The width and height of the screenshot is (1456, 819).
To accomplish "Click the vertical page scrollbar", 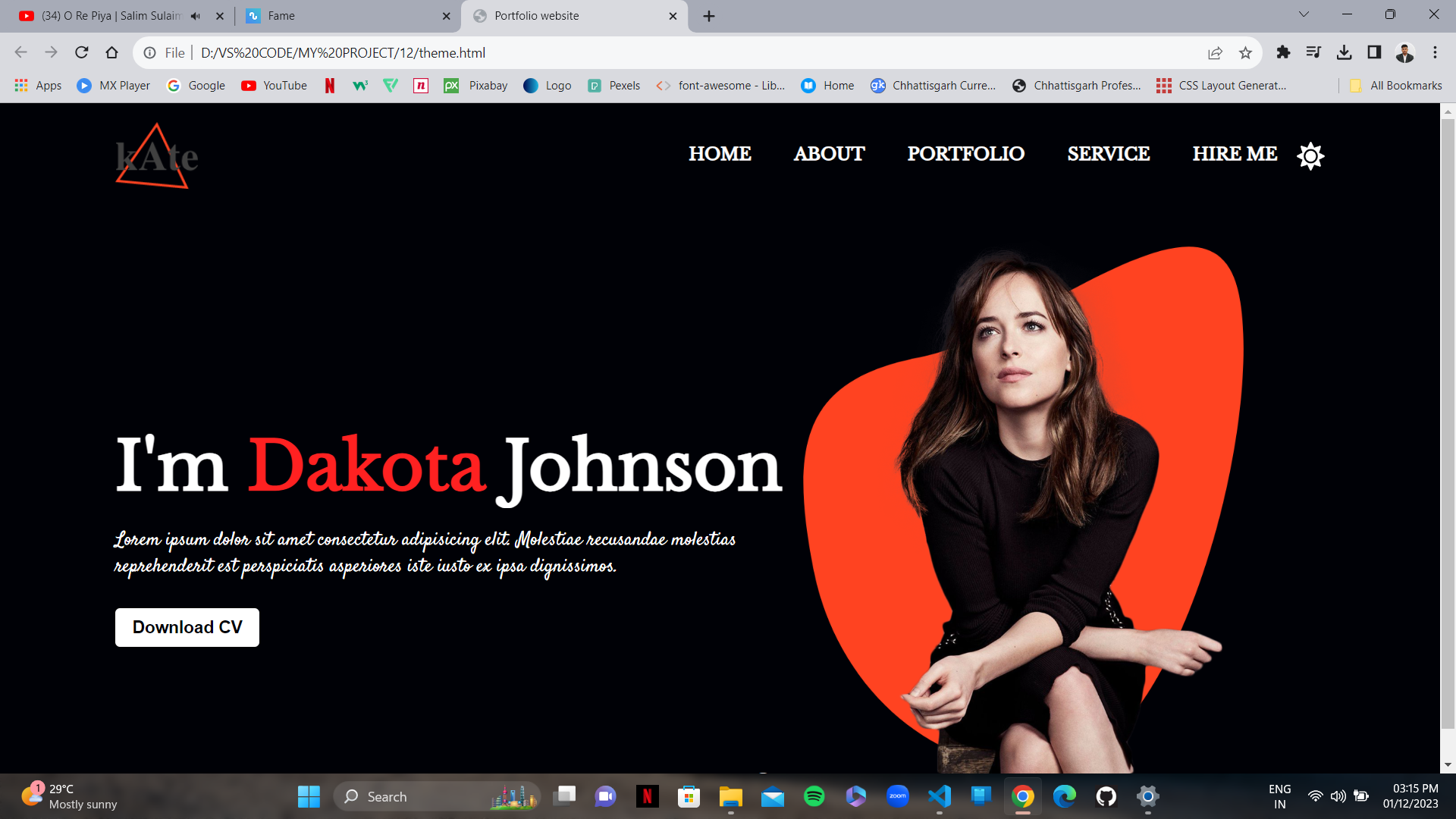I will [x=1448, y=423].
